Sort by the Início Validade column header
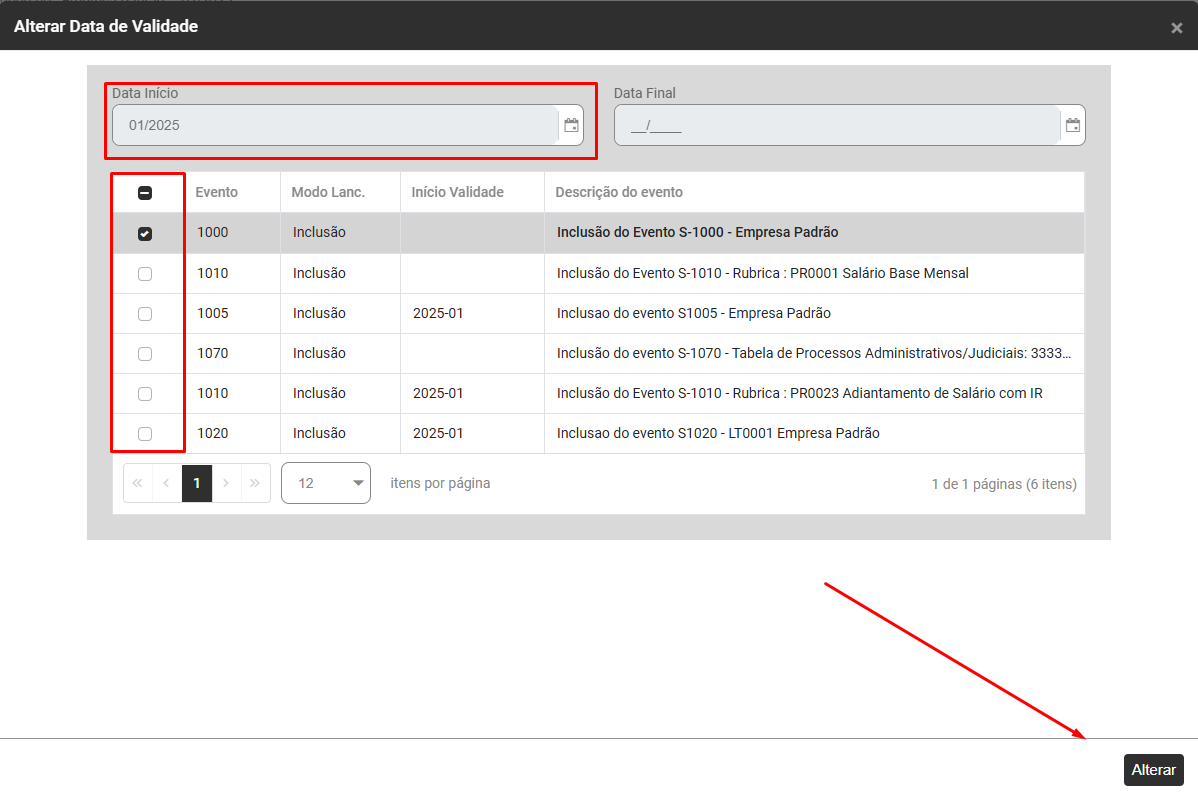 (x=457, y=192)
